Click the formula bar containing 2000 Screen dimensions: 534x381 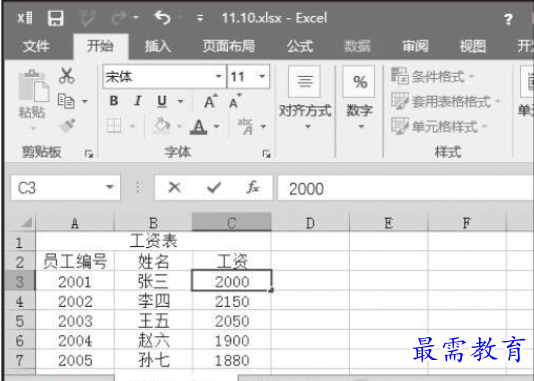point(405,188)
